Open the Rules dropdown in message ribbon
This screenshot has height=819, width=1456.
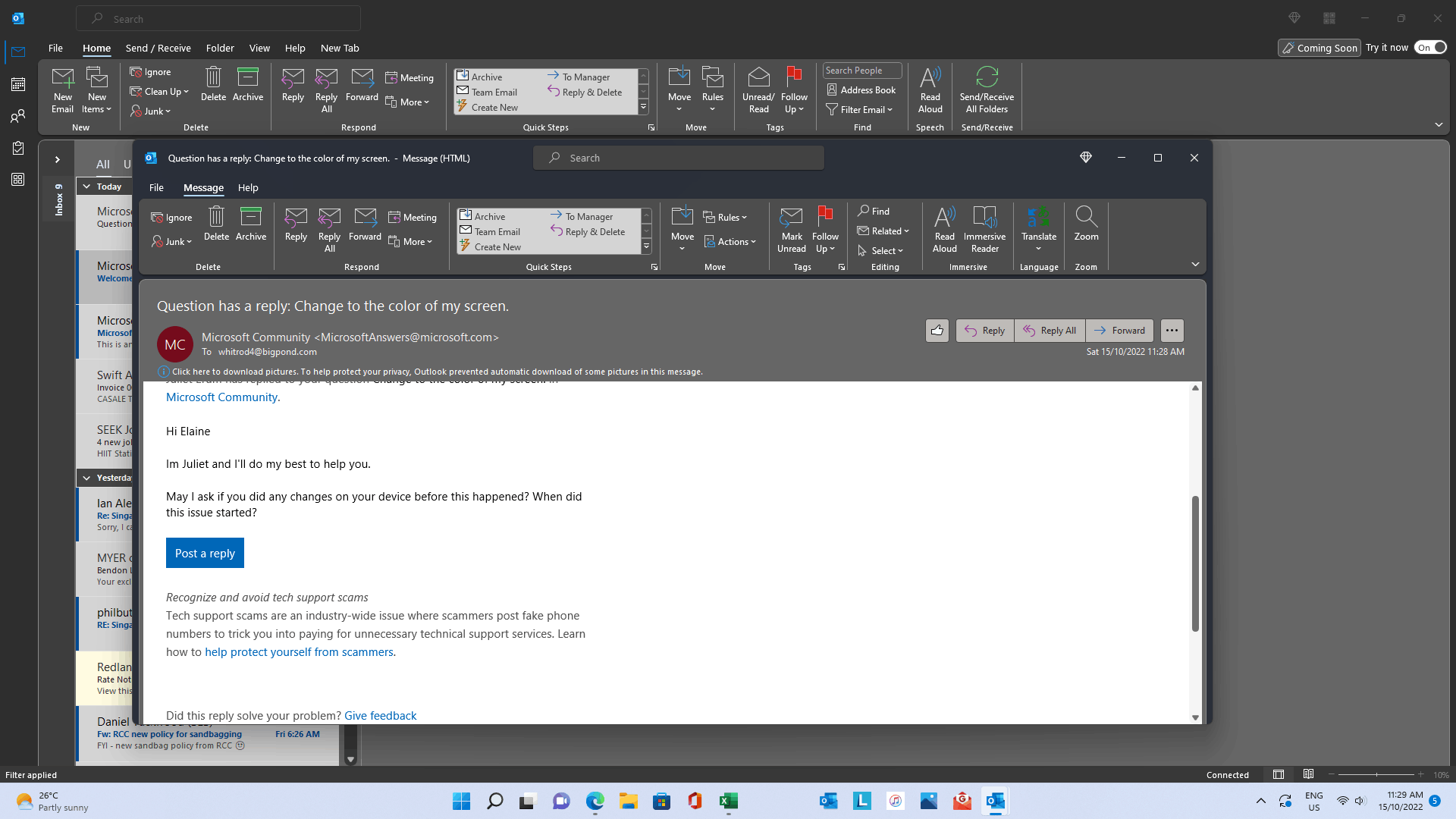point(725,218)
